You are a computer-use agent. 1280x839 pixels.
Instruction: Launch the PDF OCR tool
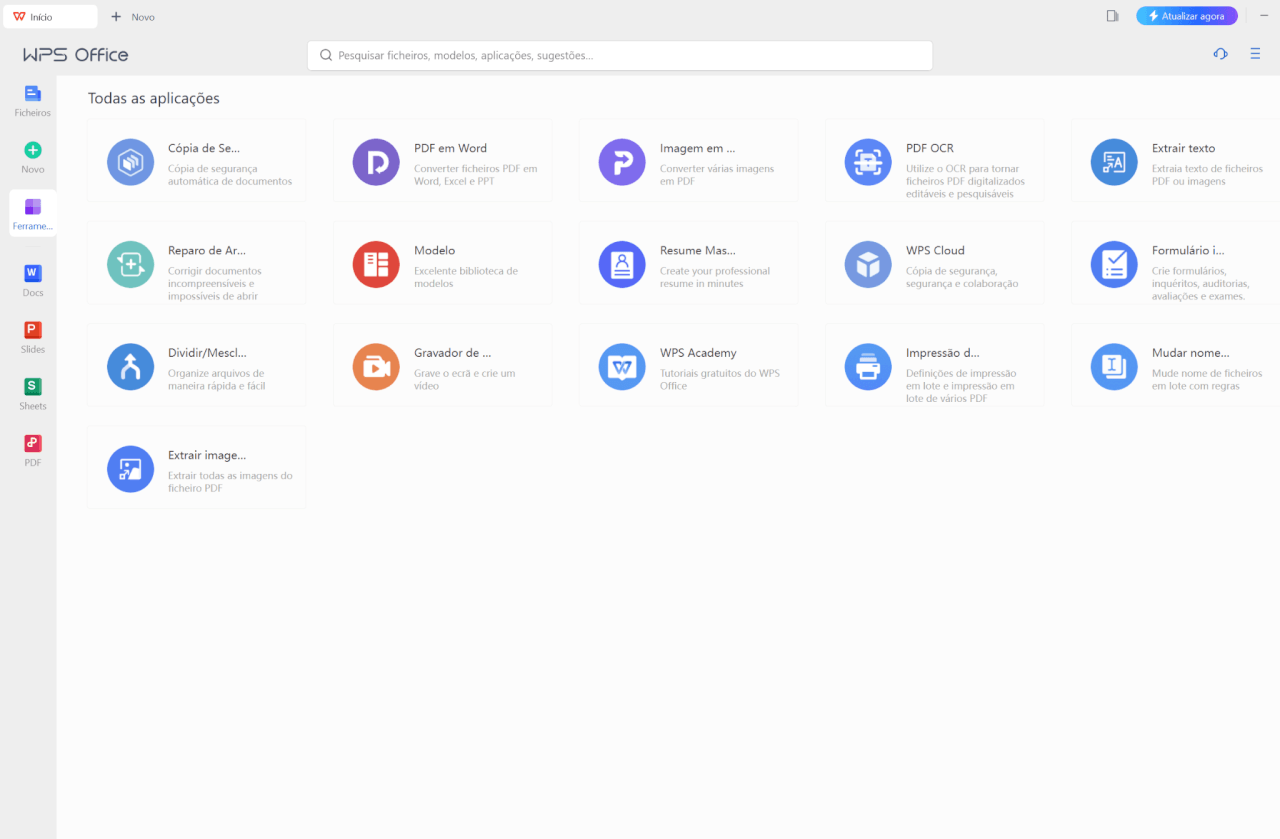coord(934,160)
